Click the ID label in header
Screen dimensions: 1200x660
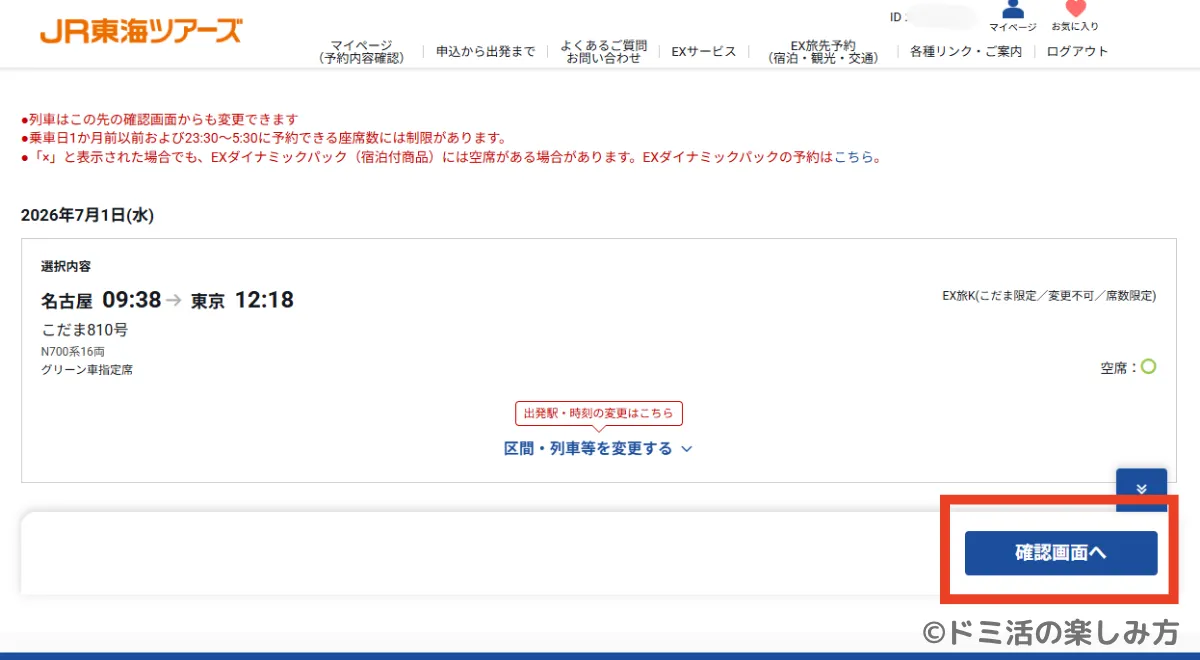(x=897, y=17)
